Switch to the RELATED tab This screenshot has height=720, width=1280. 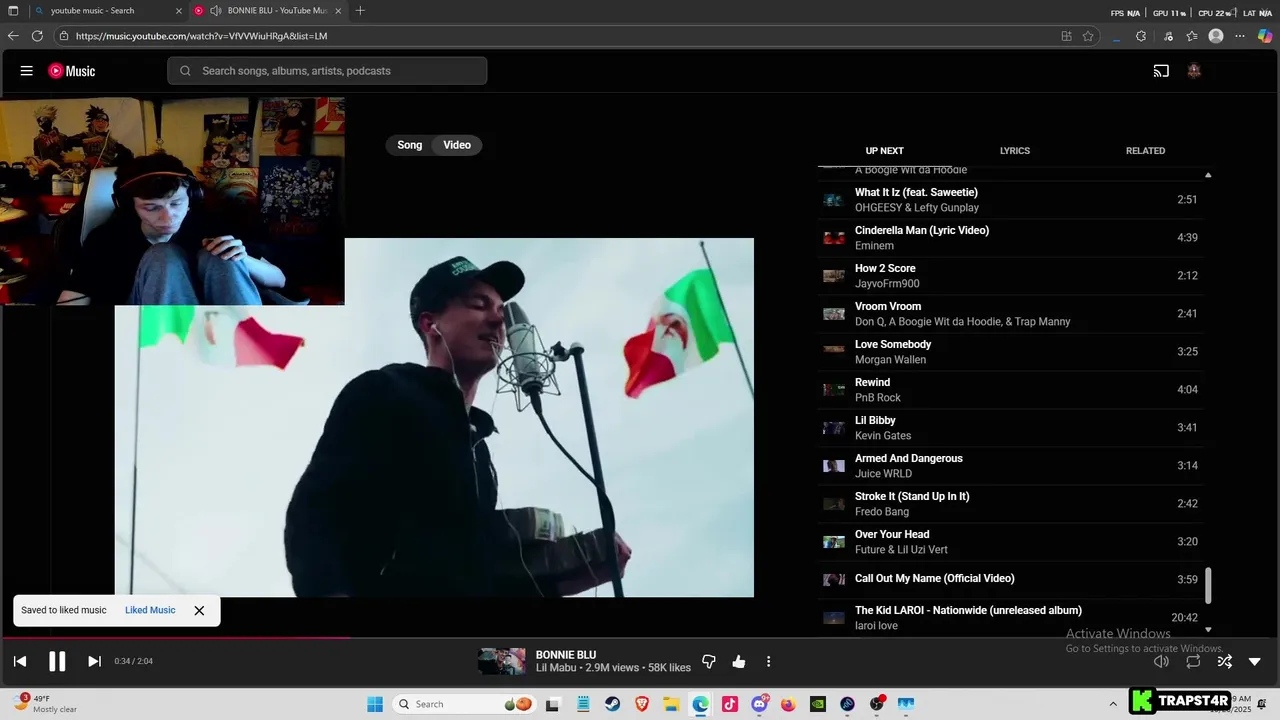(1145, 151)
